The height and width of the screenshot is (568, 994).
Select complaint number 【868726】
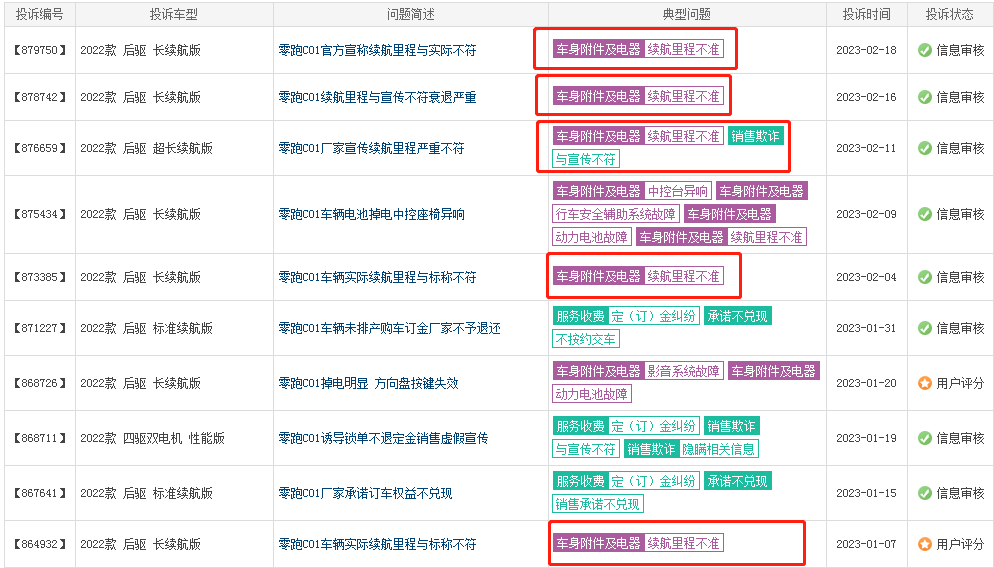coord(39,383)
